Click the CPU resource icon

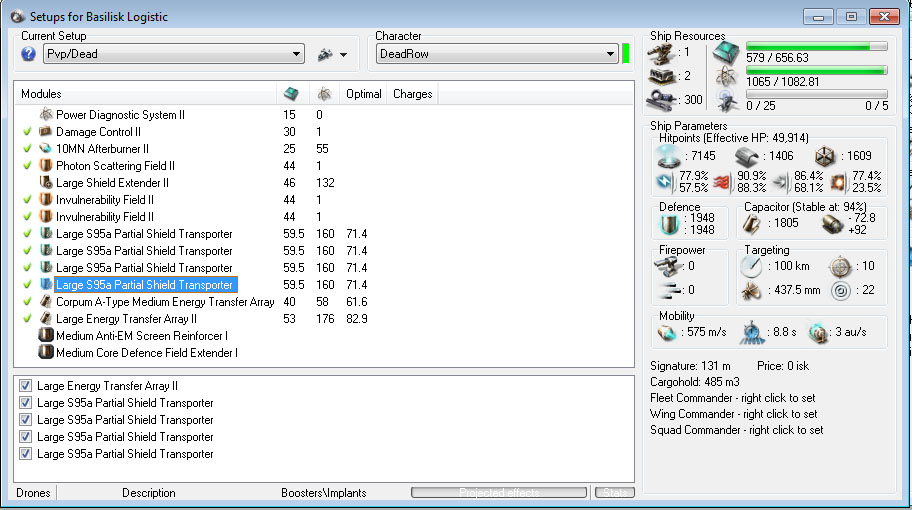coord(726,54)
